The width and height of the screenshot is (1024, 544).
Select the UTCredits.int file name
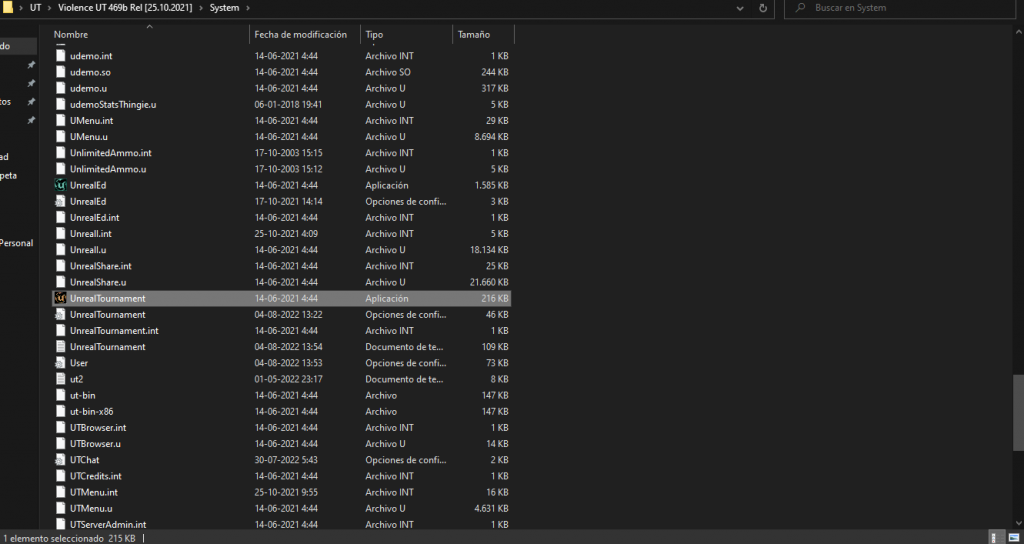96,476
